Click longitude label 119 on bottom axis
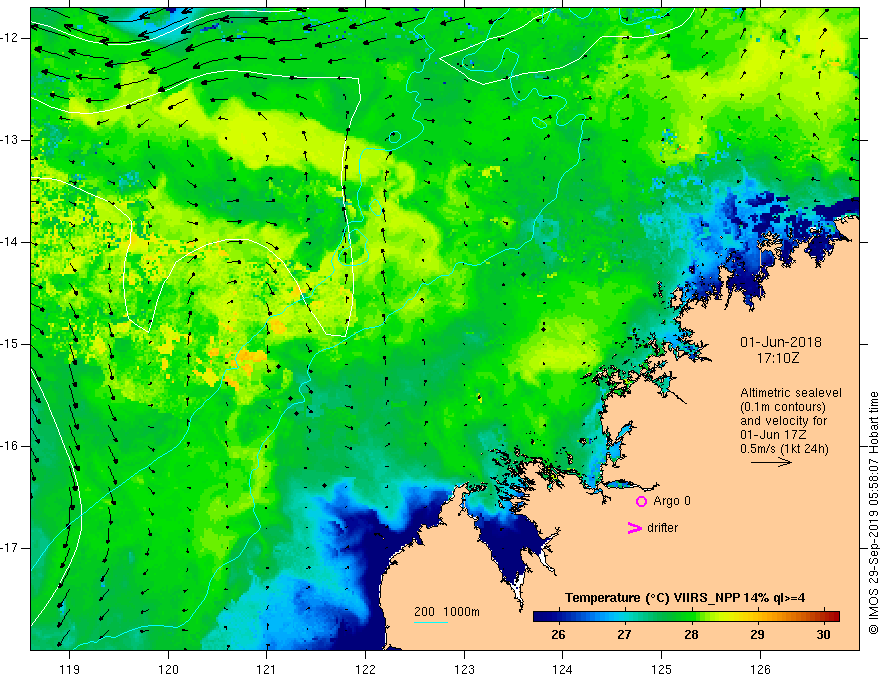 pos(70,669)
